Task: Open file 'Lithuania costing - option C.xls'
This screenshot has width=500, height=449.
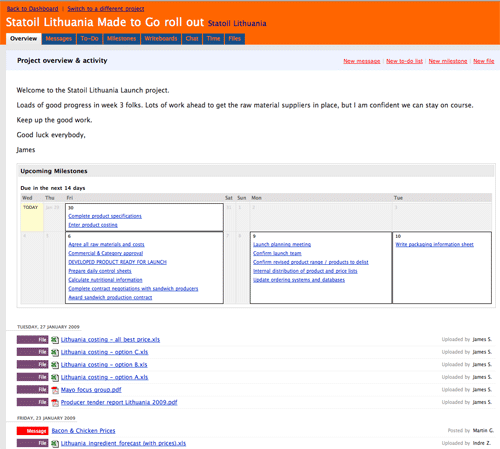Action: click(x=104, y=352)
